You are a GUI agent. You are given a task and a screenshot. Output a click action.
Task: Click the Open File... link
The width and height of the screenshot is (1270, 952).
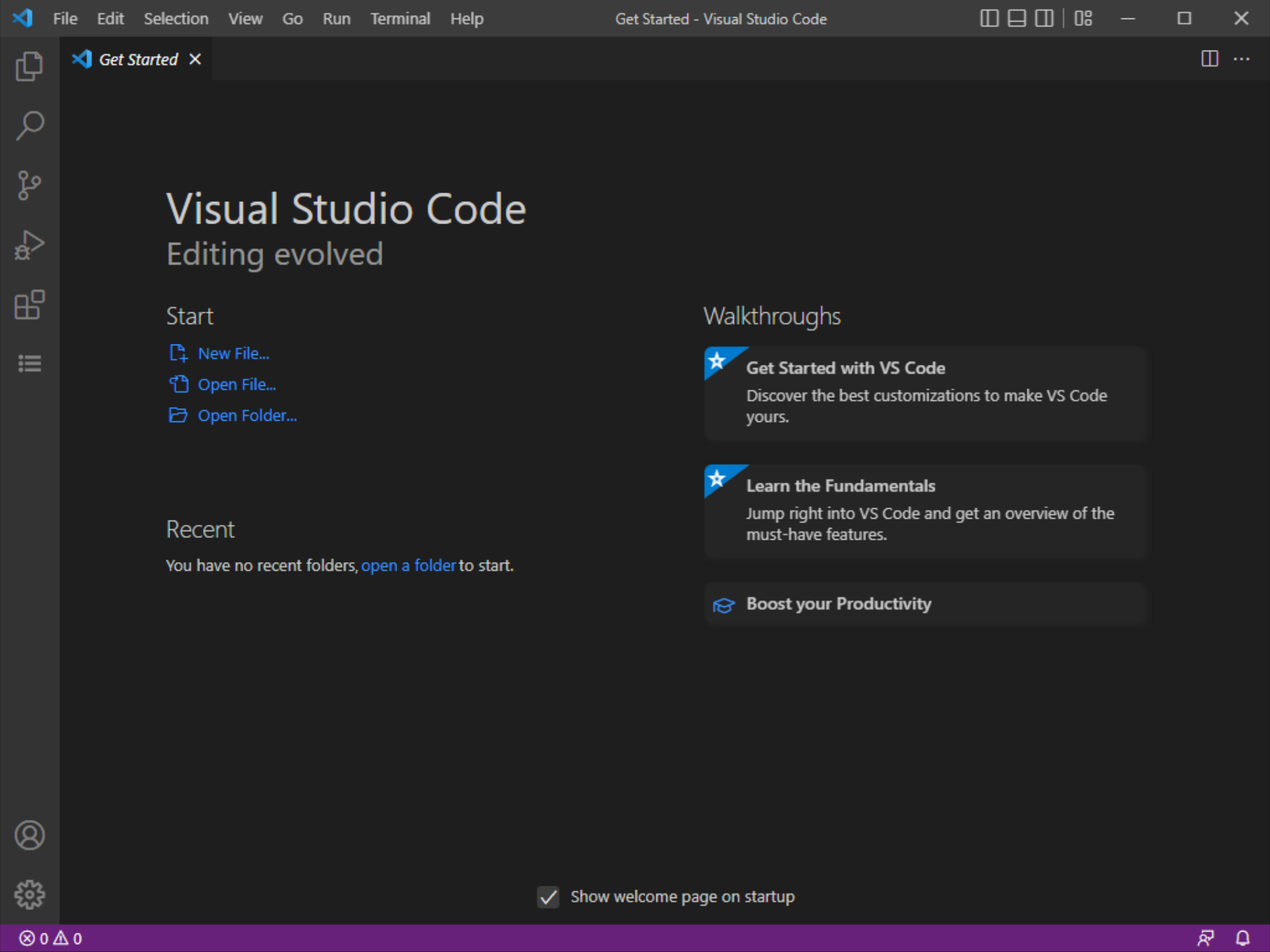click(237, 385)
